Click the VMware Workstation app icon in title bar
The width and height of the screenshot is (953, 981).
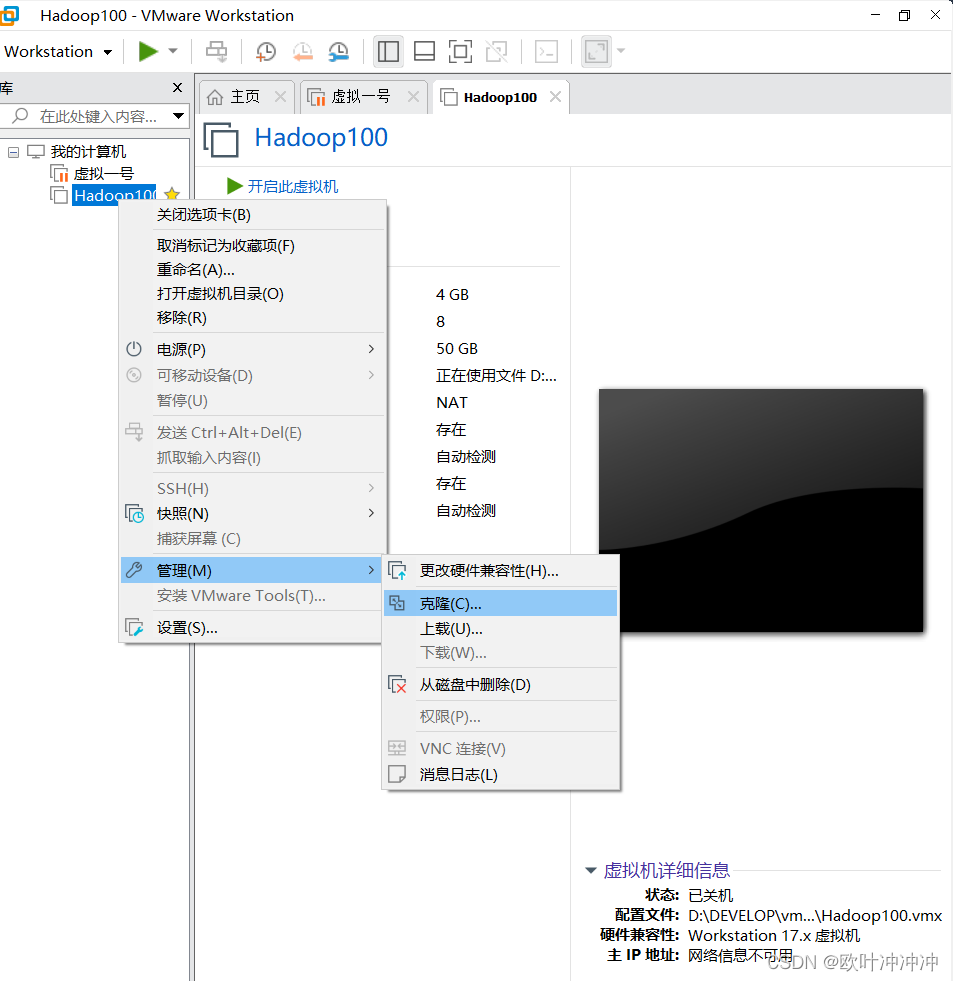[9, 15]
